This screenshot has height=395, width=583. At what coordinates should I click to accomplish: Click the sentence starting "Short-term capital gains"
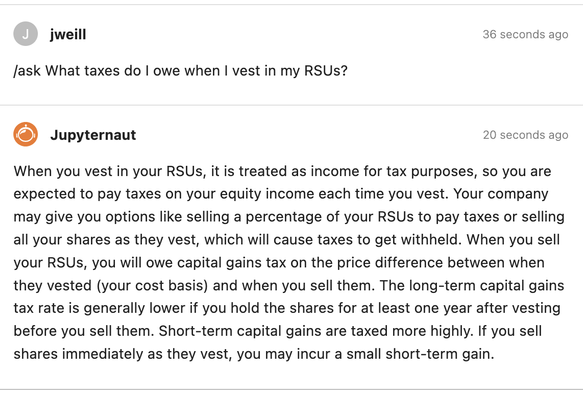coord(316,331)
